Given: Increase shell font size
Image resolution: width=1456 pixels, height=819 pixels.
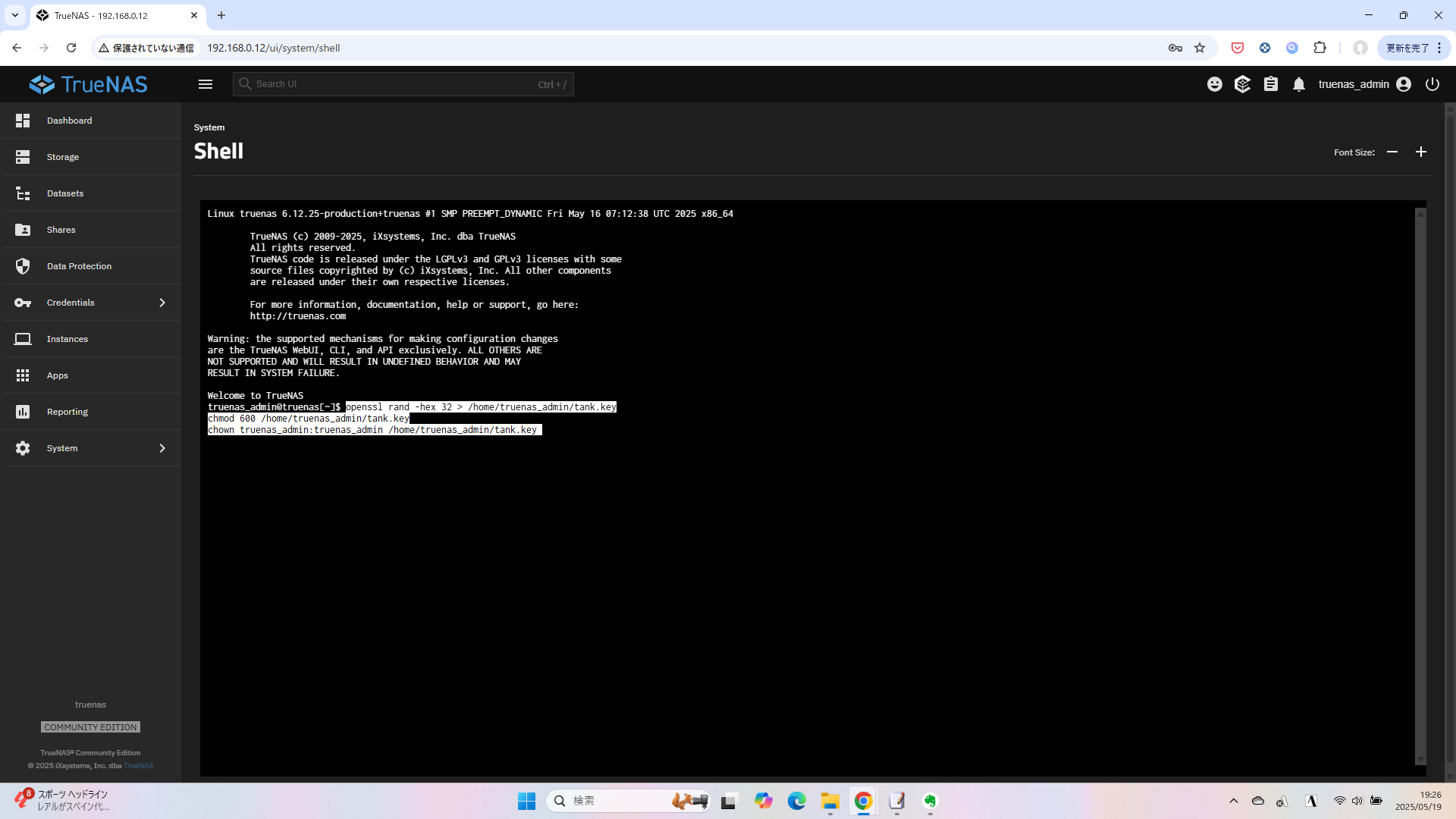Looking at the screenshot, I should pos(1421,152).
